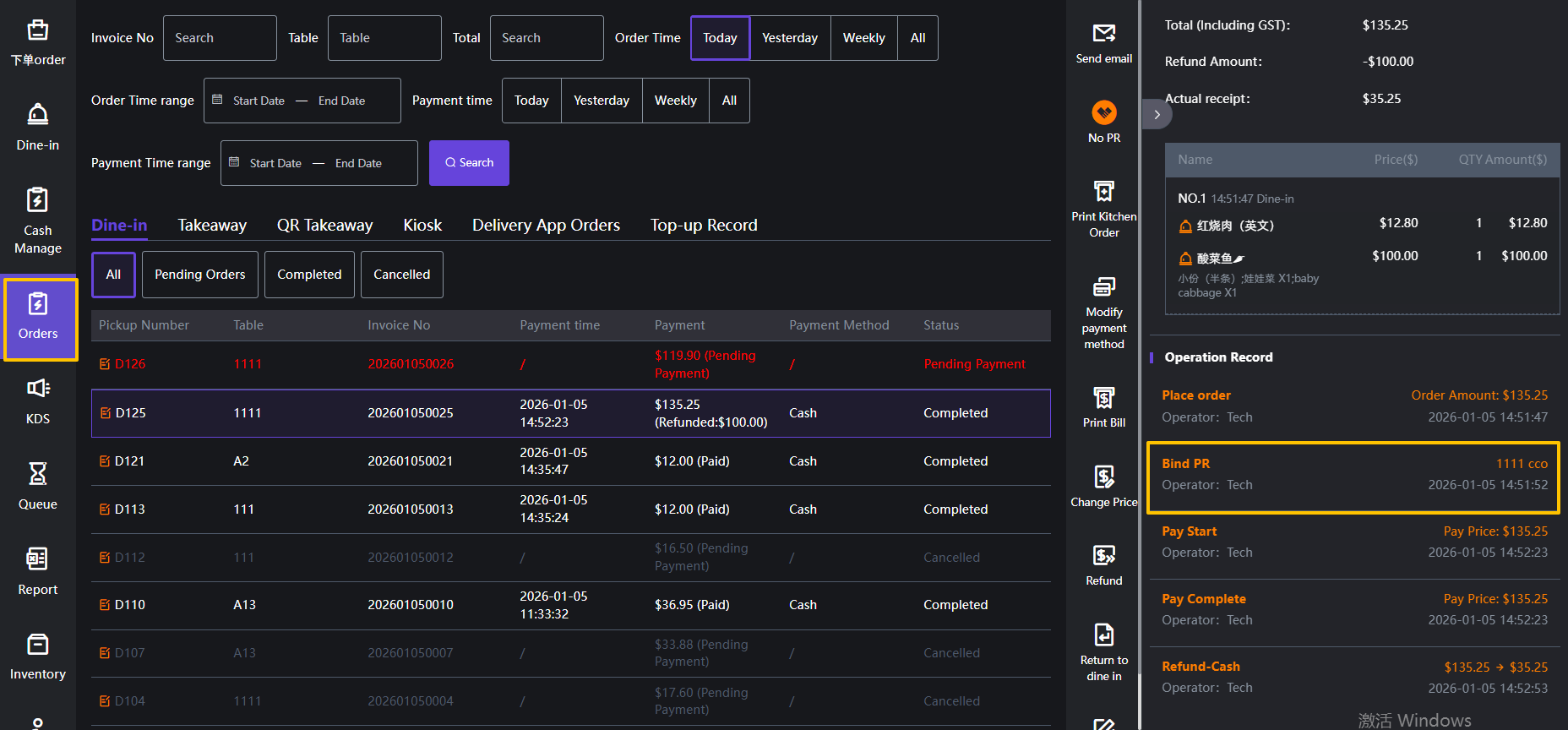Switch to the Delivery App Orders tab
Viewport: 1568px width, 730px height.
[546, 226]
